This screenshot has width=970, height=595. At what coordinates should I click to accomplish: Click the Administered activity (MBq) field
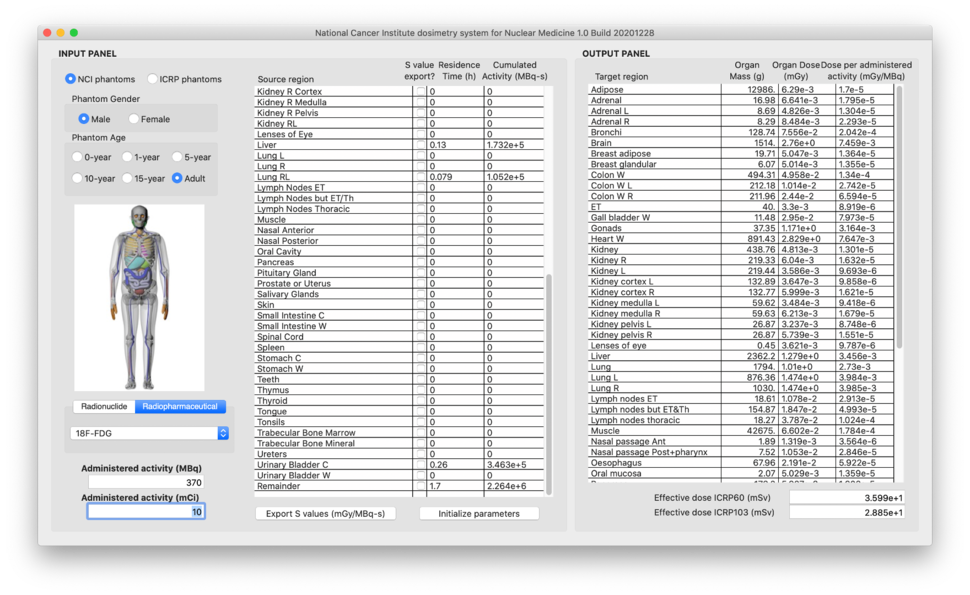(146, 482)
